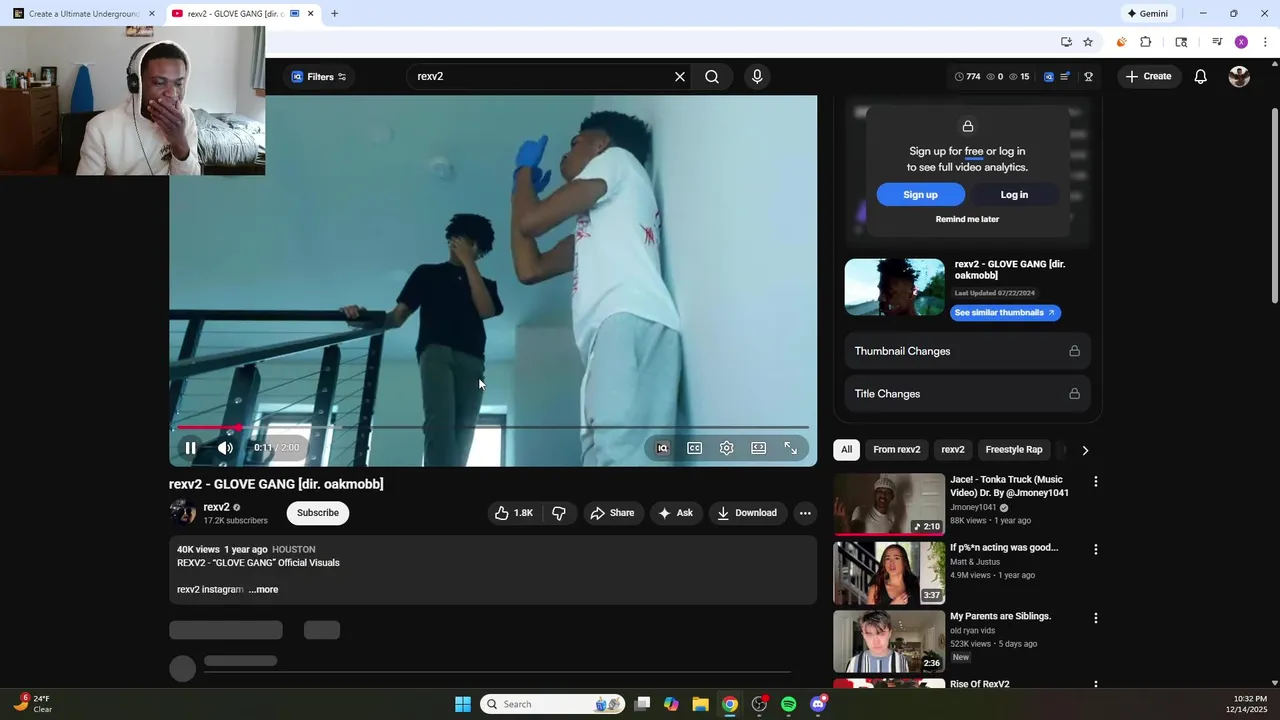The width and height of the screenshot is (1280, 720).
Task: Click the vidIQ eye stat 15
Action: pyautogui.click(x=1019, y=77)
